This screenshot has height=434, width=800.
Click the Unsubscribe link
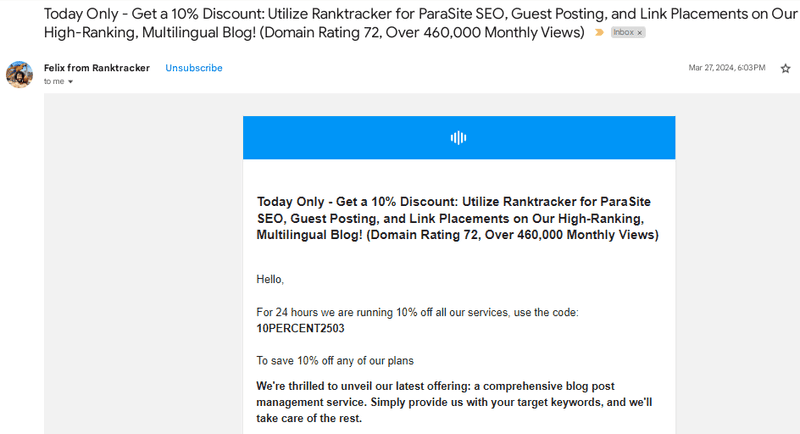(x=194, y=68)
